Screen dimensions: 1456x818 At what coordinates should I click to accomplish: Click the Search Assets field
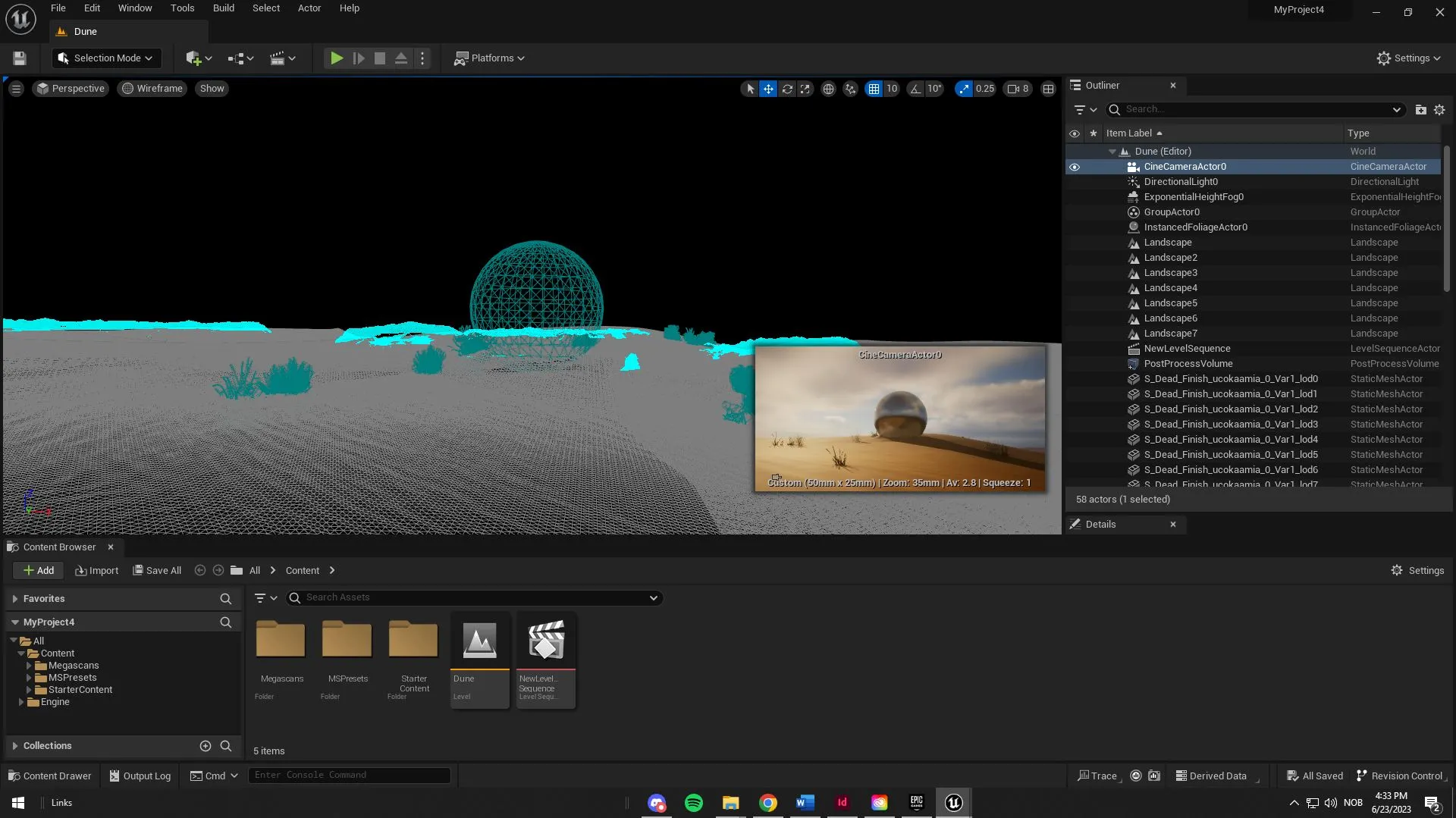click(x=475, y=598)
